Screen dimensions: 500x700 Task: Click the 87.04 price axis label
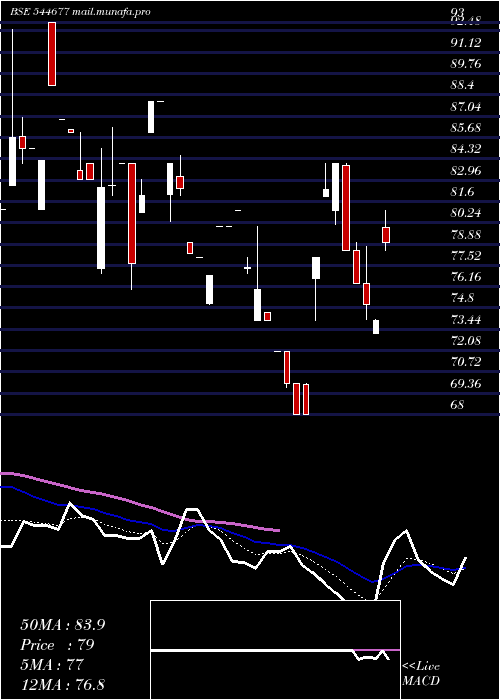click(466, 106)
